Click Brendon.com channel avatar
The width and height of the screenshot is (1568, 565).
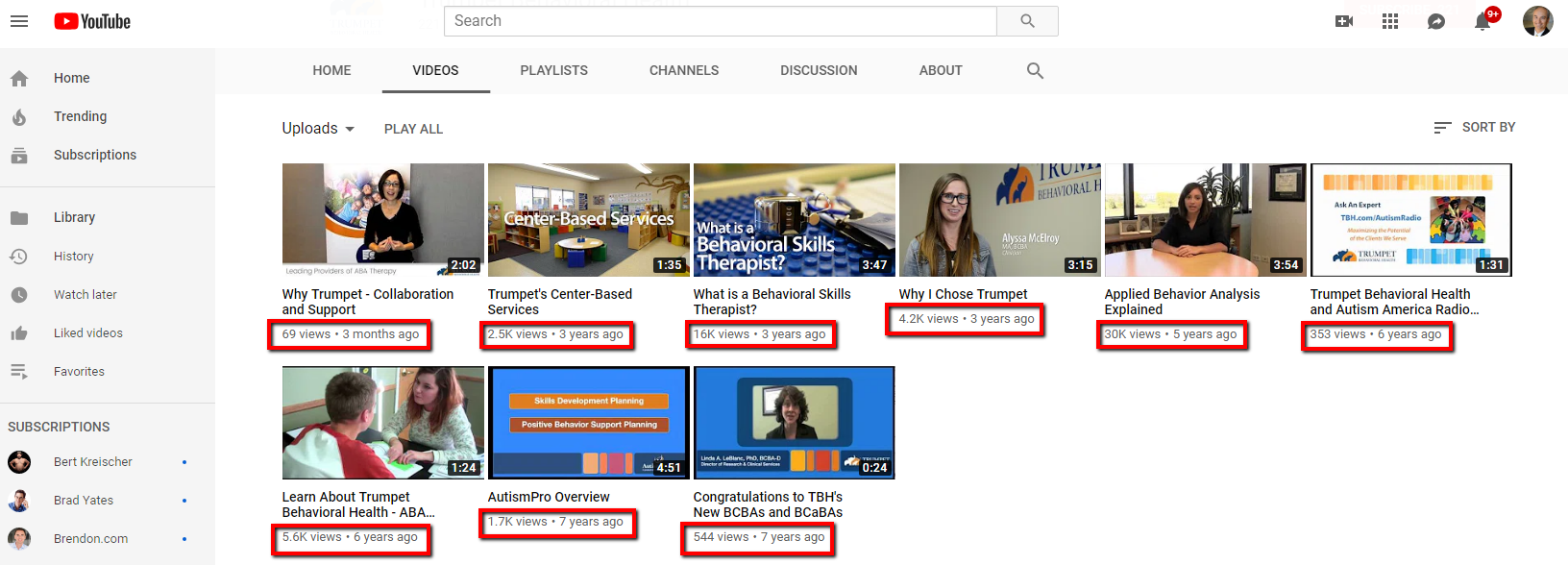[x=19, y=539]
